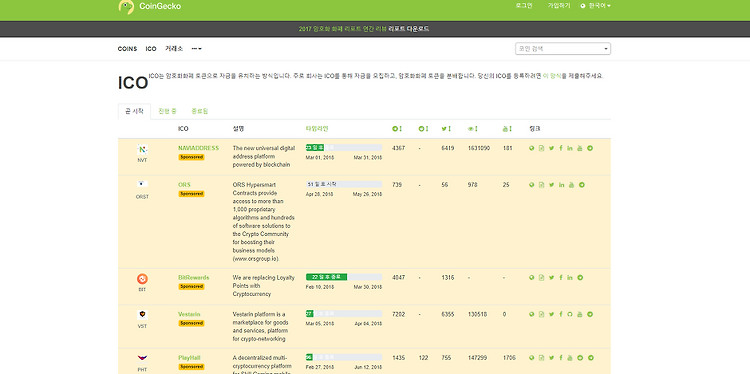Open Vestarin Twitter icon
The width and height of the screenshot is (750, 374).
coord(551,314)
